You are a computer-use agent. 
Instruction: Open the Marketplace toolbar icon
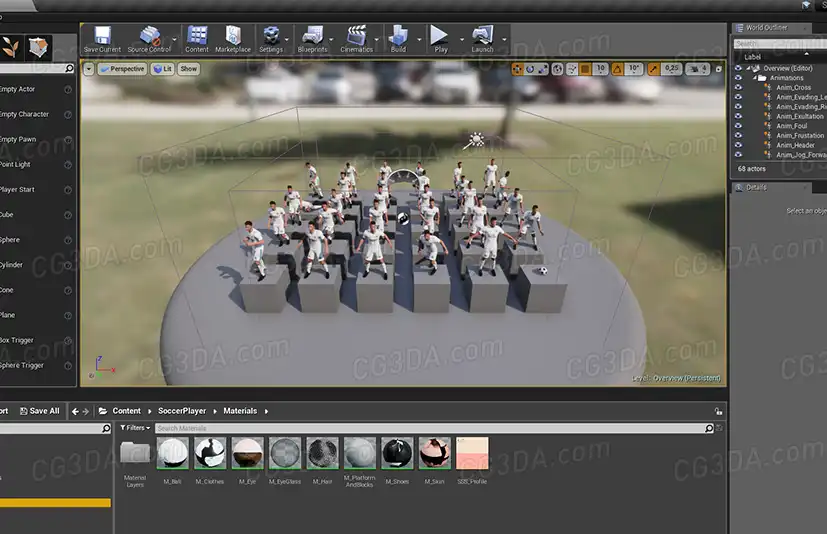pos(233,39)
